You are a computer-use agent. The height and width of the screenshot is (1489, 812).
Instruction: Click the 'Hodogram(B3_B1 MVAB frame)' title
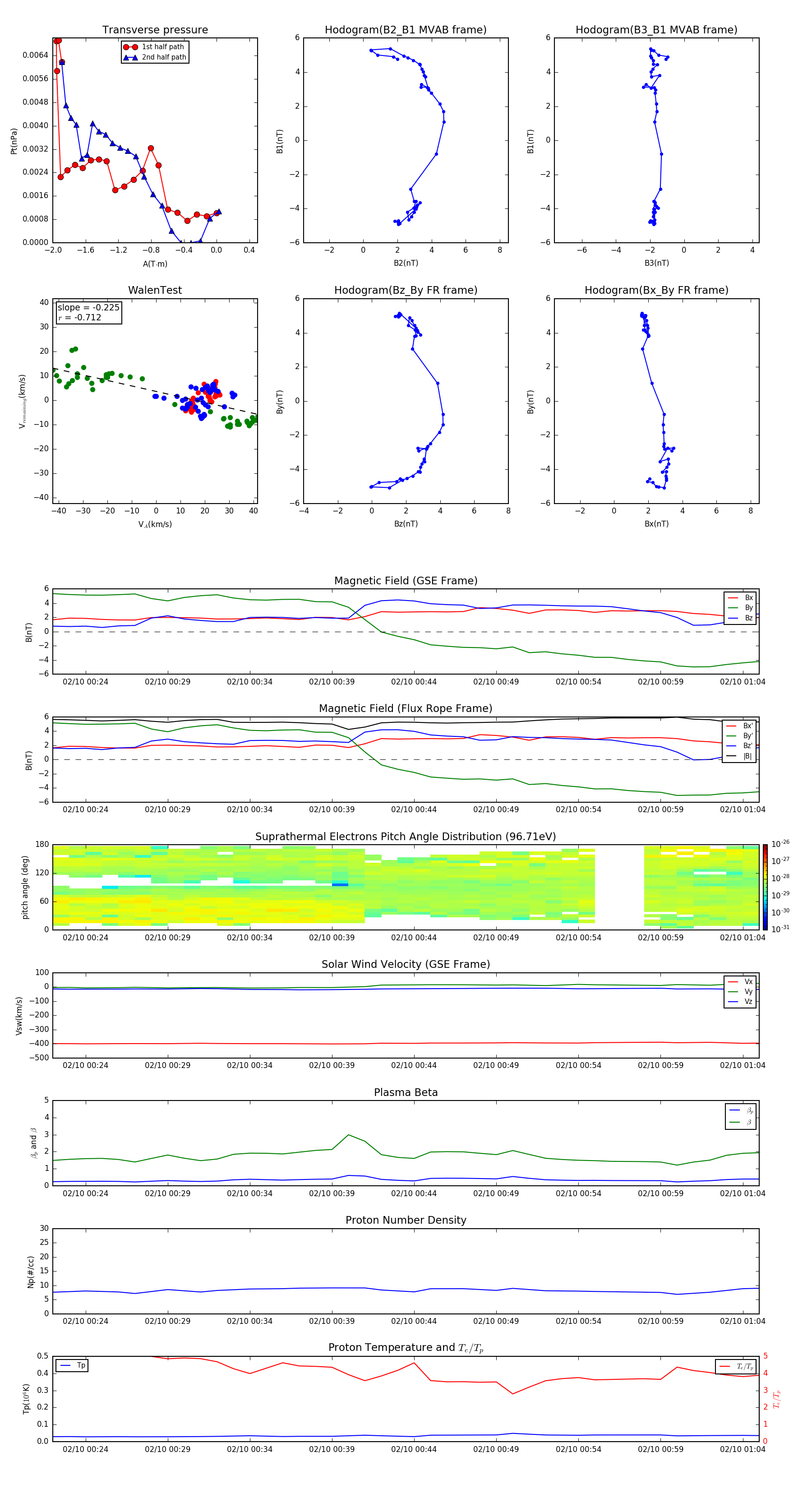[x=656, y=30]
